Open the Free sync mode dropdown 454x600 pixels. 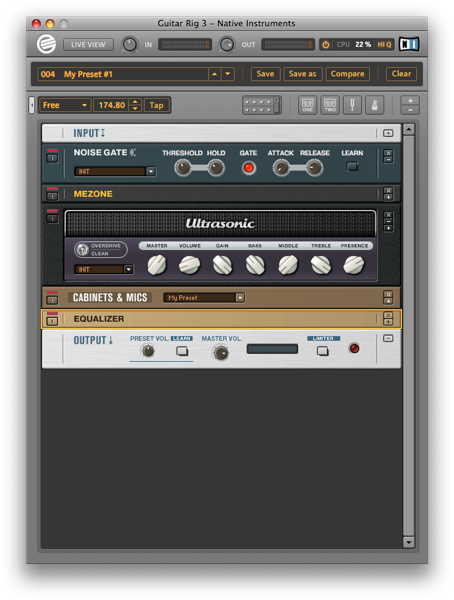(x=65, y=105)
